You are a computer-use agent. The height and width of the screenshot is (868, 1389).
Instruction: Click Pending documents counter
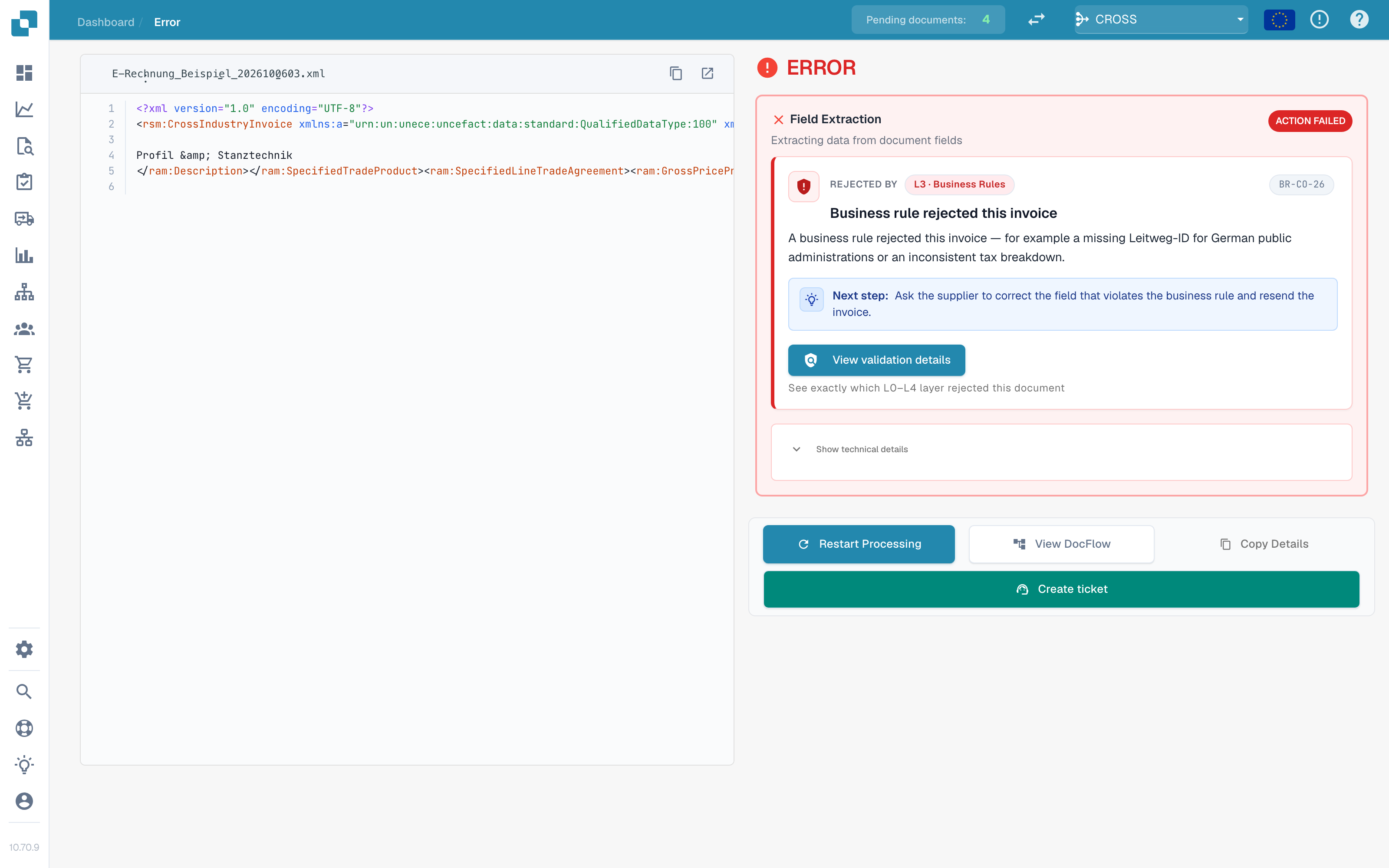click(928, 20)
